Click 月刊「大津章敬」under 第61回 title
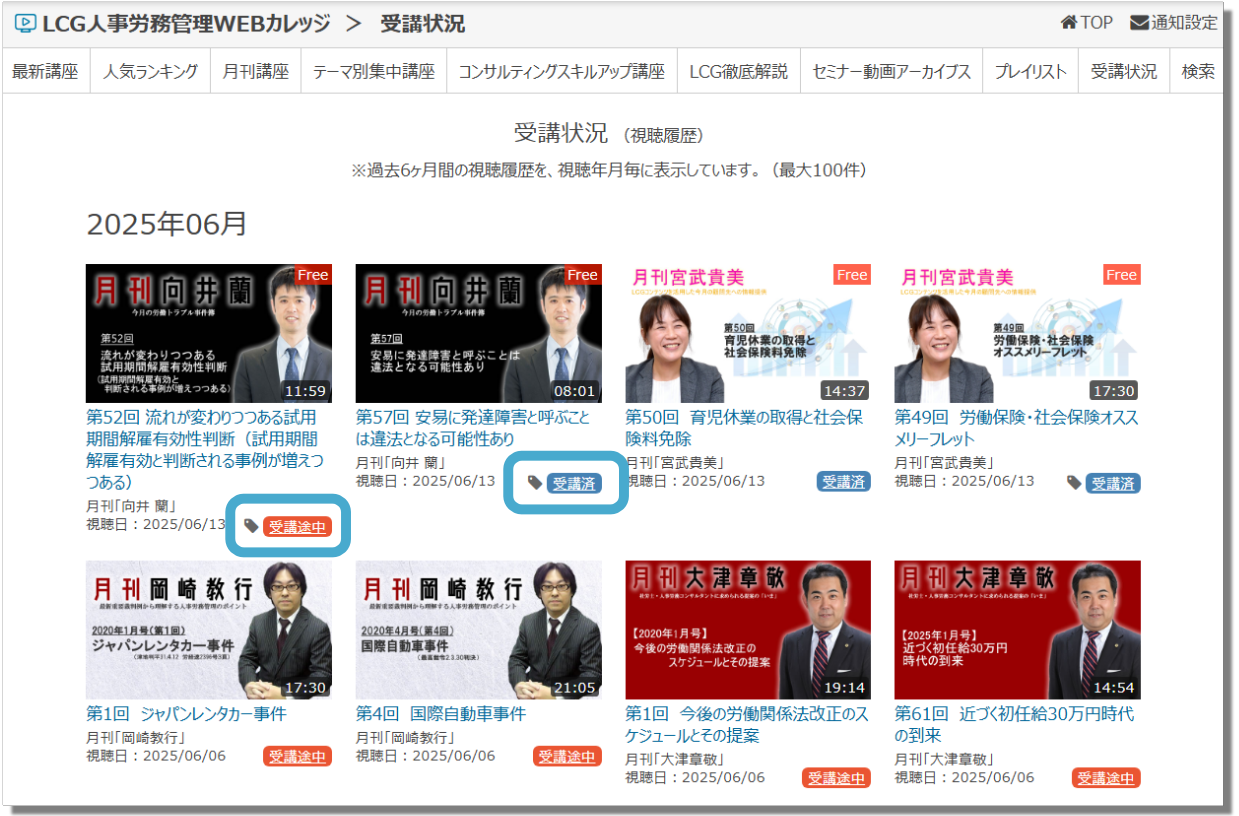 [944, 760]
